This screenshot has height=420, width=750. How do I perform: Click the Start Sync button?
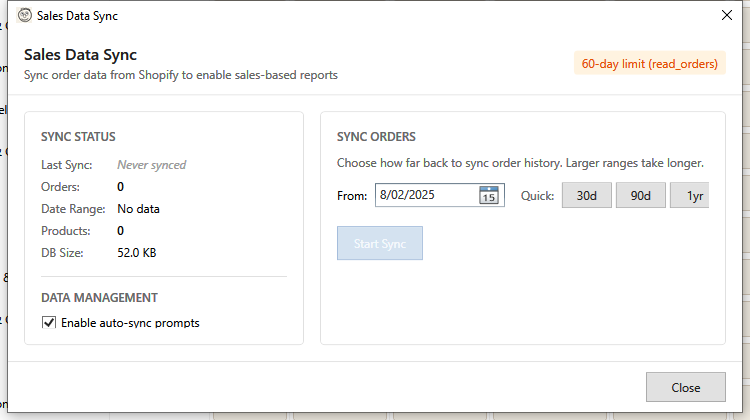(x=380, y=243)
